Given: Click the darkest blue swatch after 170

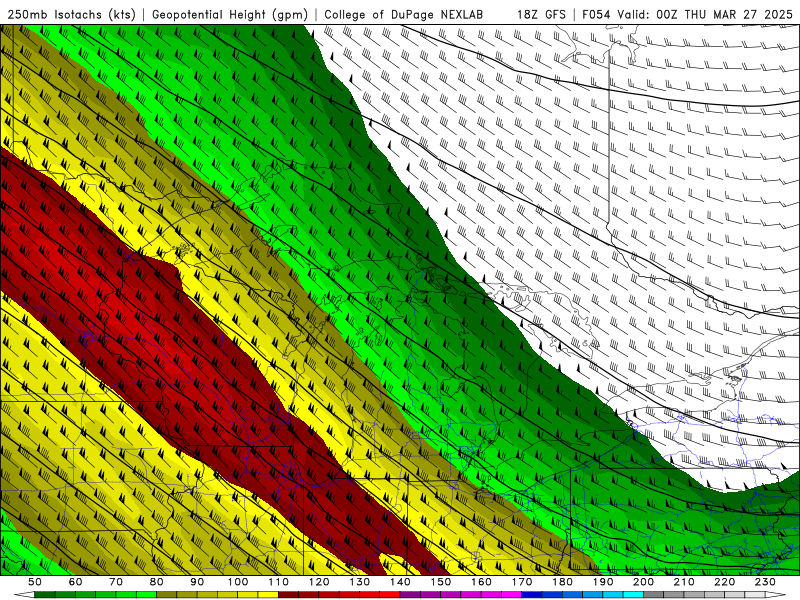Looking at the screenshot, I should pos(532,595).
